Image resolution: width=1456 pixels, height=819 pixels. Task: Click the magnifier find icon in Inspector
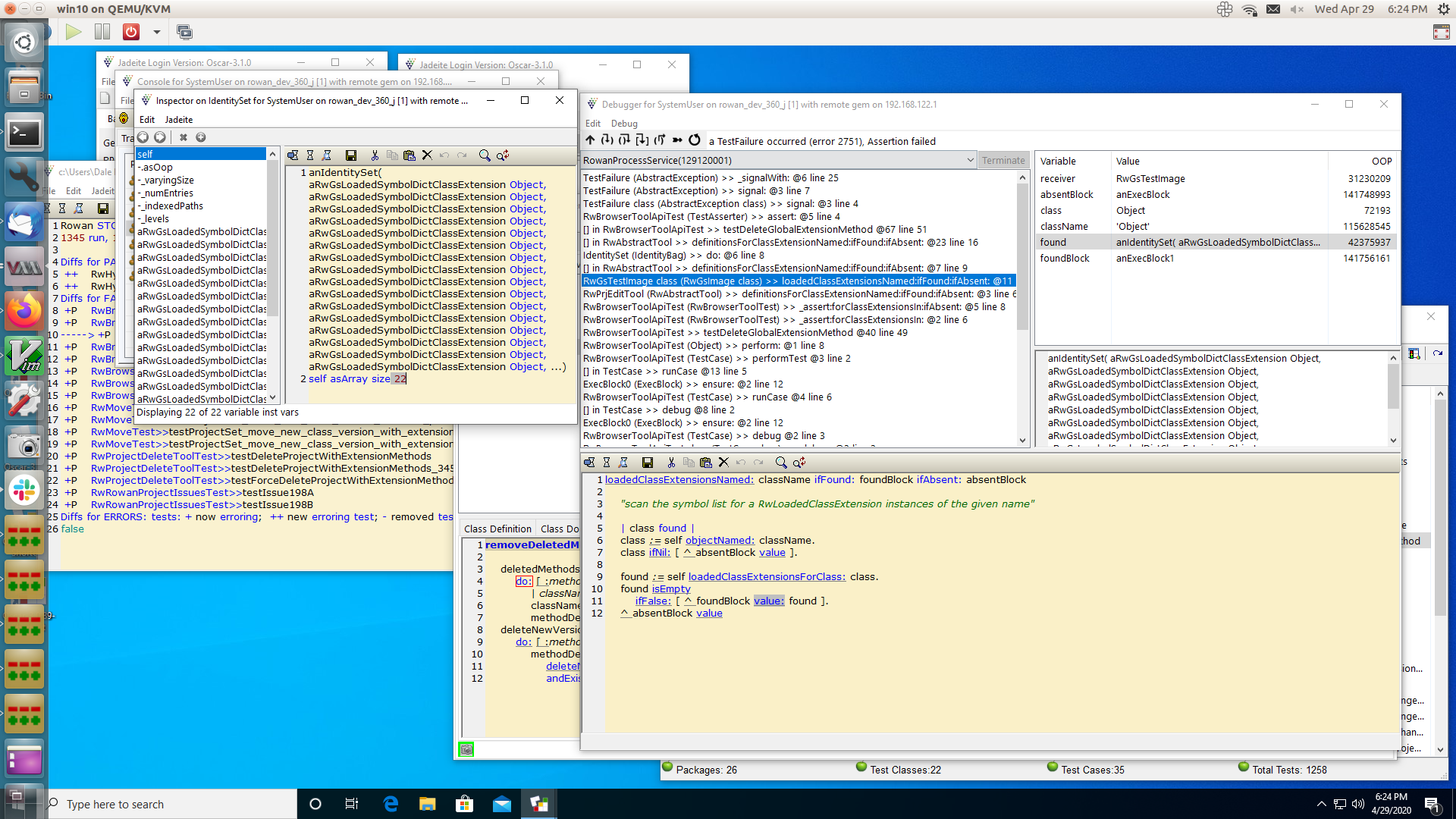click(485, 155)
